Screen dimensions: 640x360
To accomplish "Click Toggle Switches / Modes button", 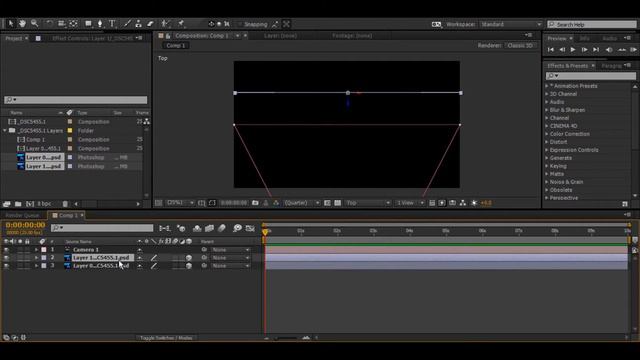I will click(166, 338).
